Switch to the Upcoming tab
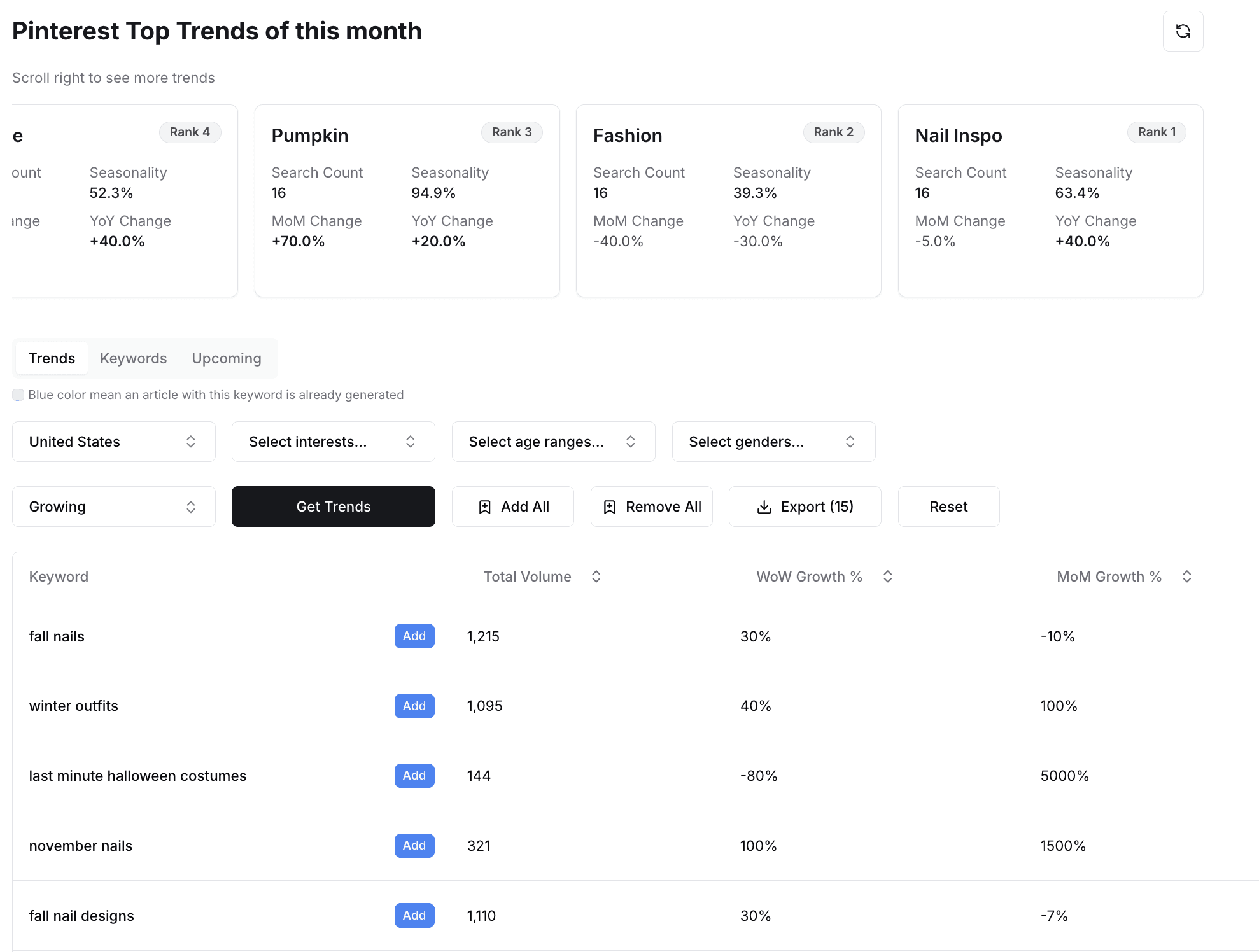This screenshot has width=1259, height=952. [227, 358]
